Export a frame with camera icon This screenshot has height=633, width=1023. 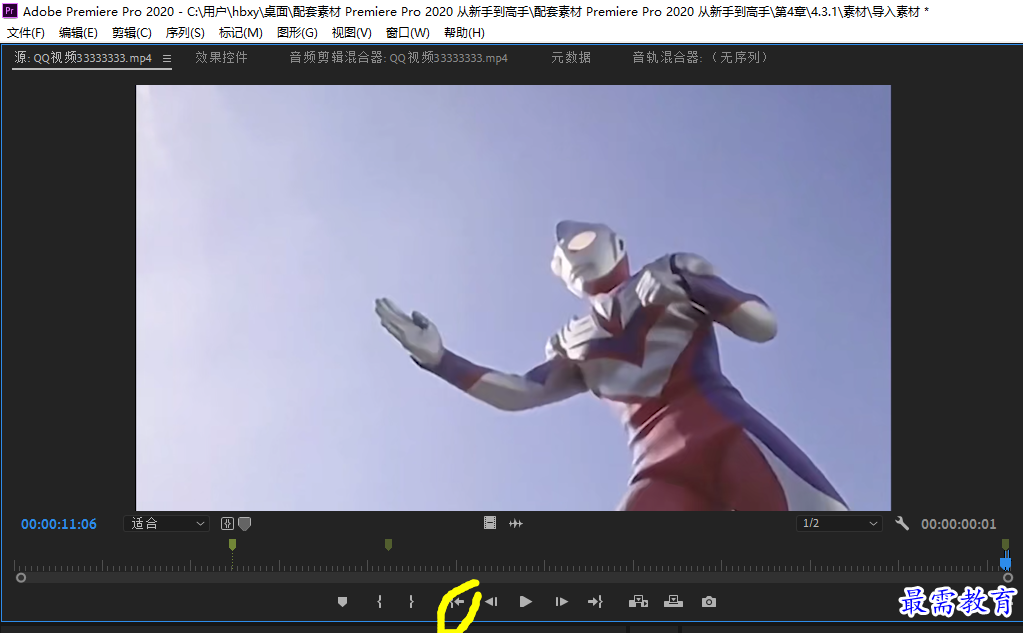click(709, 602)
